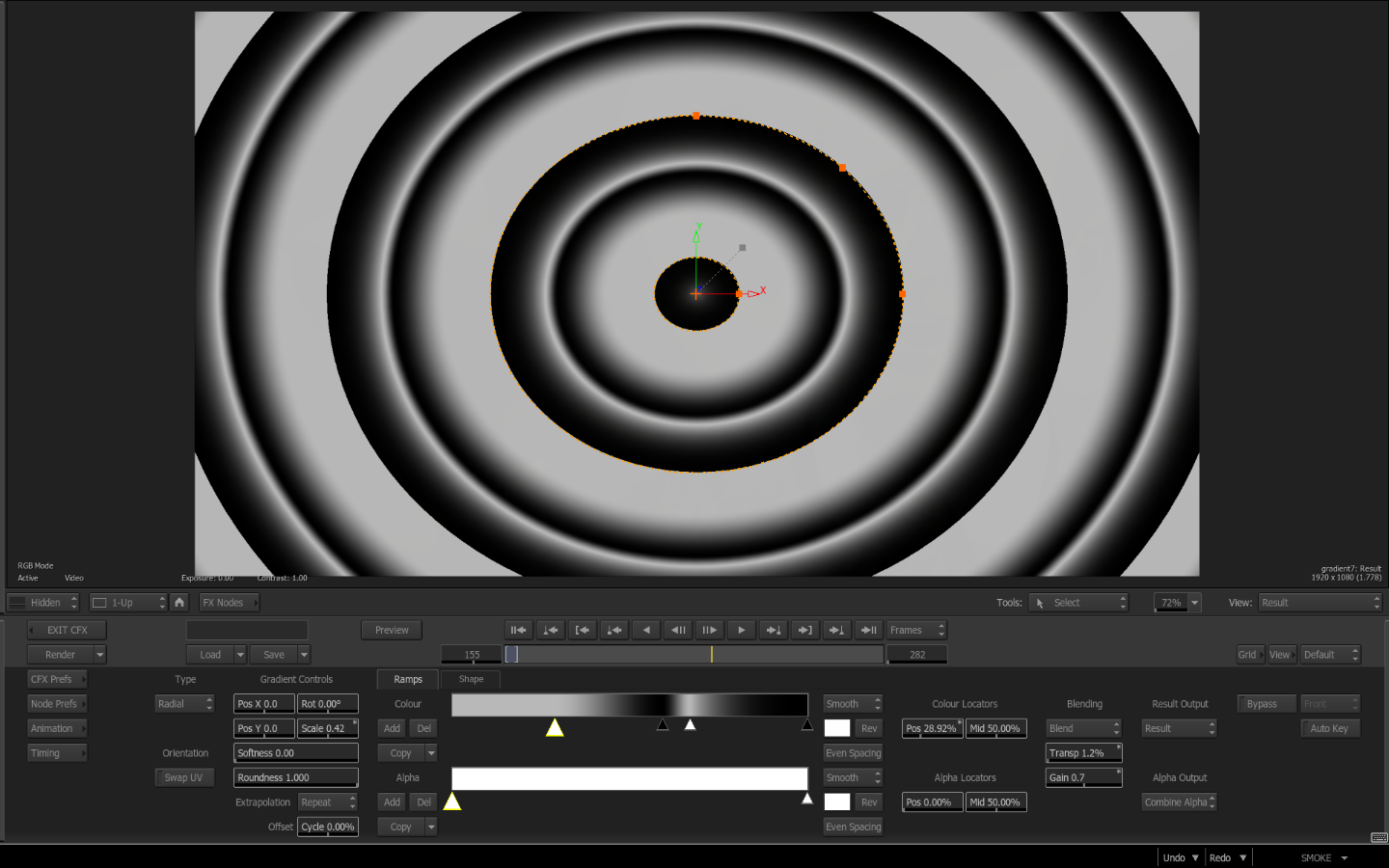Screen dimensions: 1389x868
Task: Open the Radial gradient type dropdown
Action: tap(184, 704)
